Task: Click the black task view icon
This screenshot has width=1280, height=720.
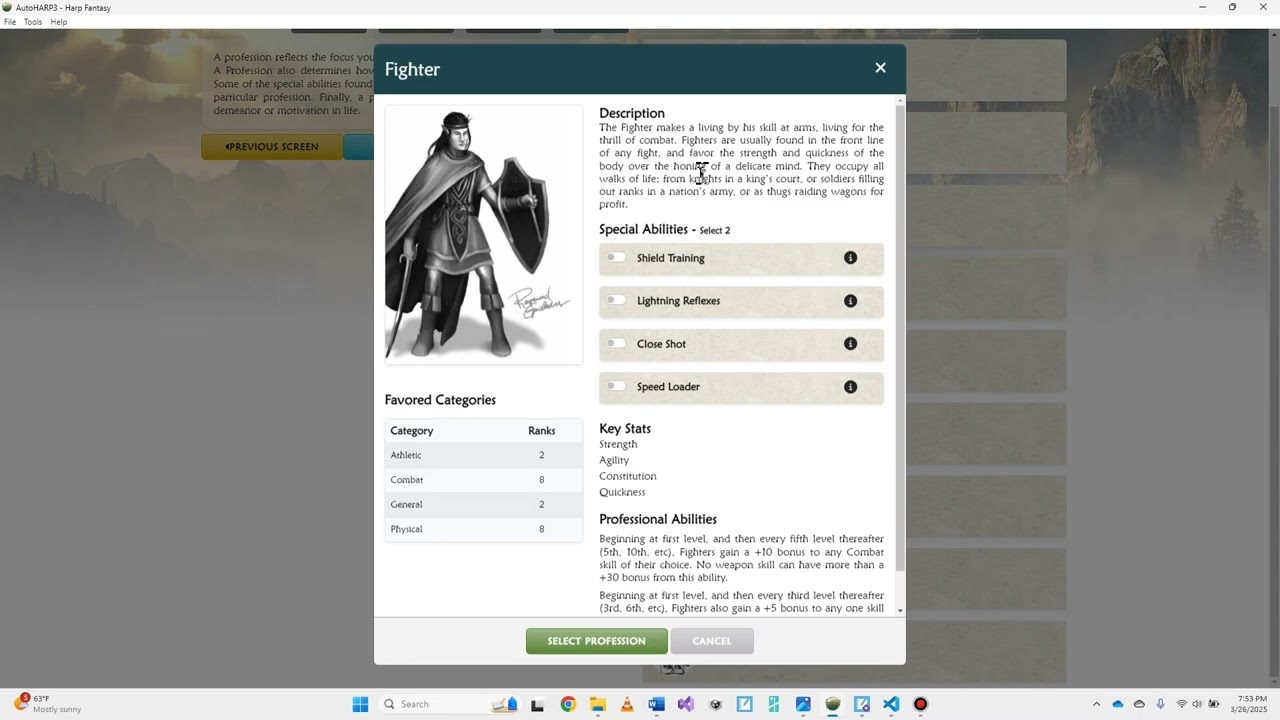Action: coord(538,704)
